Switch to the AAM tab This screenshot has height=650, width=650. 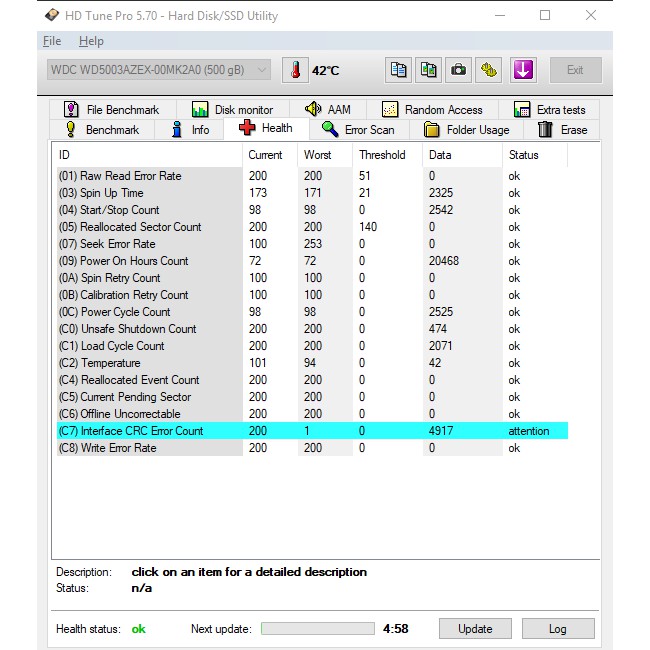[x=328, y=110]
